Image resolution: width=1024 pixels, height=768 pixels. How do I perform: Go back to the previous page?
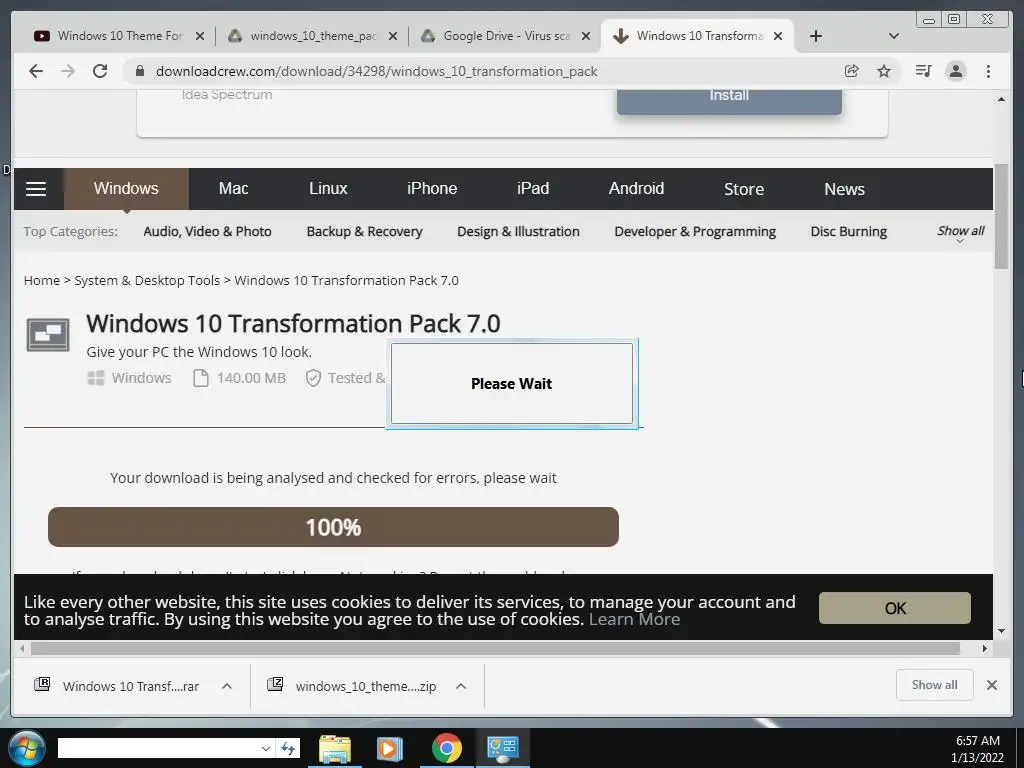click(x=36, y=71)
